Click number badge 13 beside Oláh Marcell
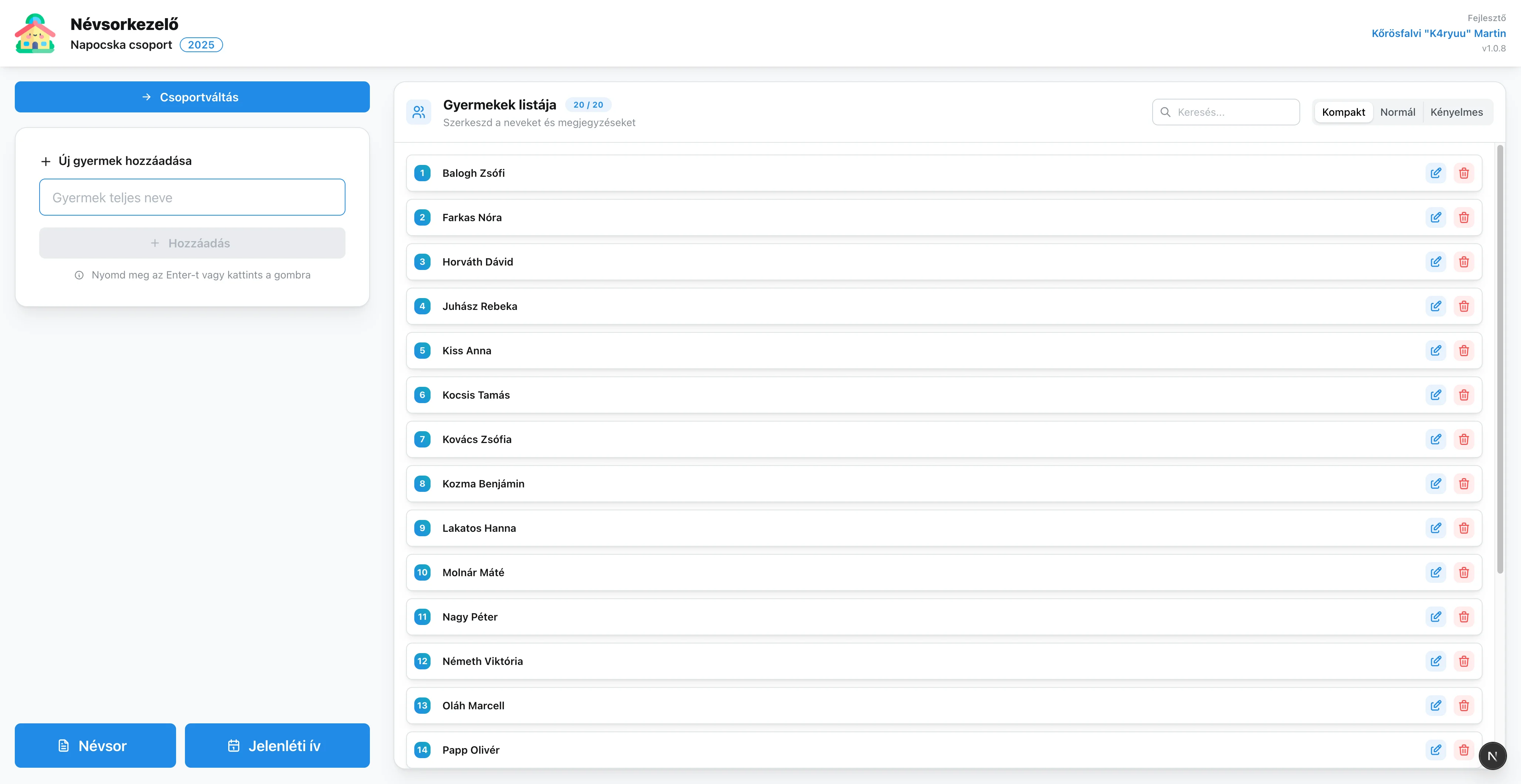The image size is (1521, 784). coord(422,706)
